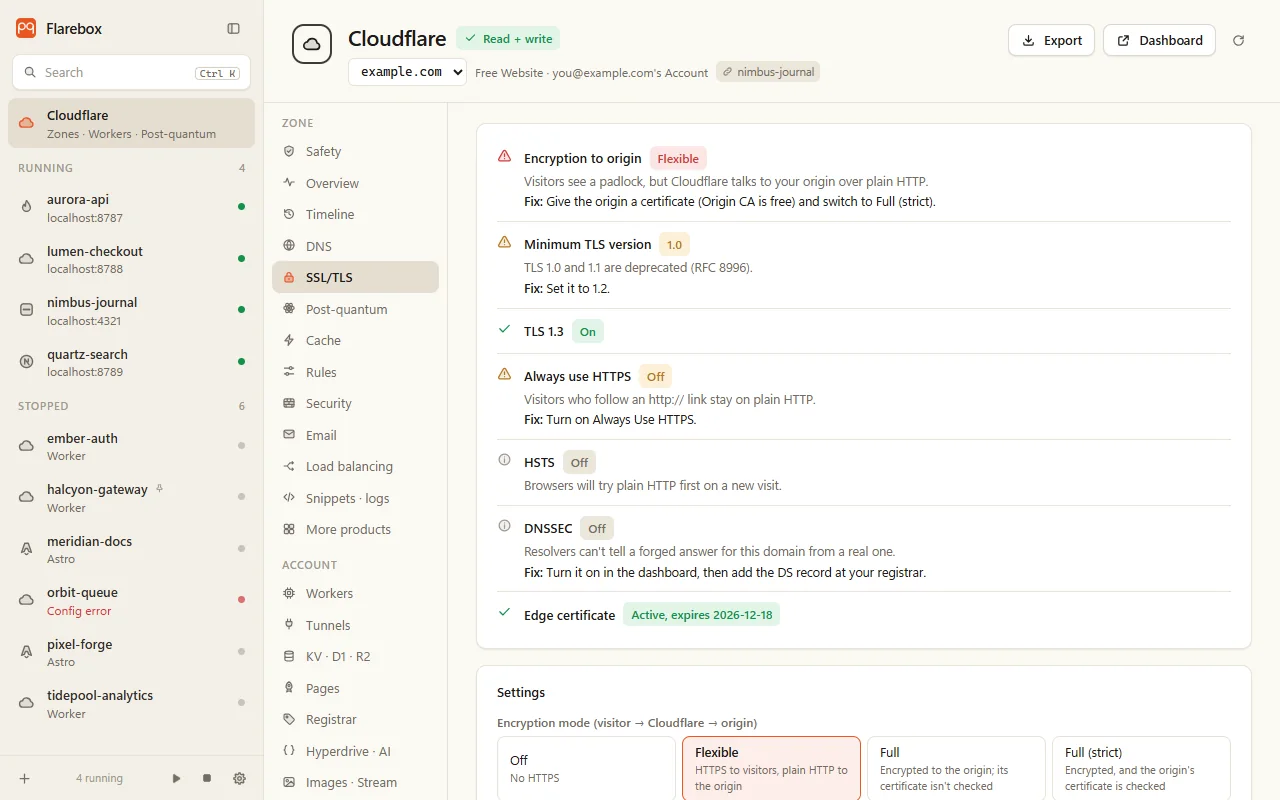Click the nimbus-journal linked project chip

768,72
